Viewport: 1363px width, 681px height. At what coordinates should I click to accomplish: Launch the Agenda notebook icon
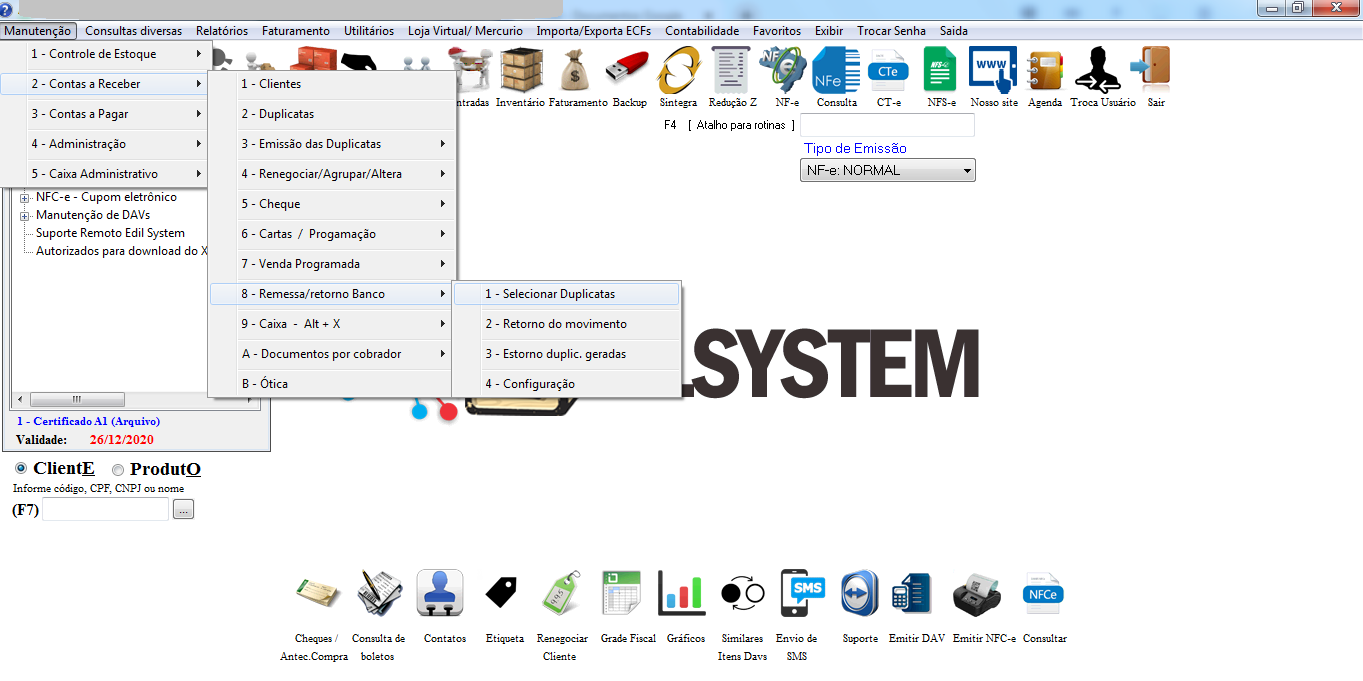coord(1045,70)
